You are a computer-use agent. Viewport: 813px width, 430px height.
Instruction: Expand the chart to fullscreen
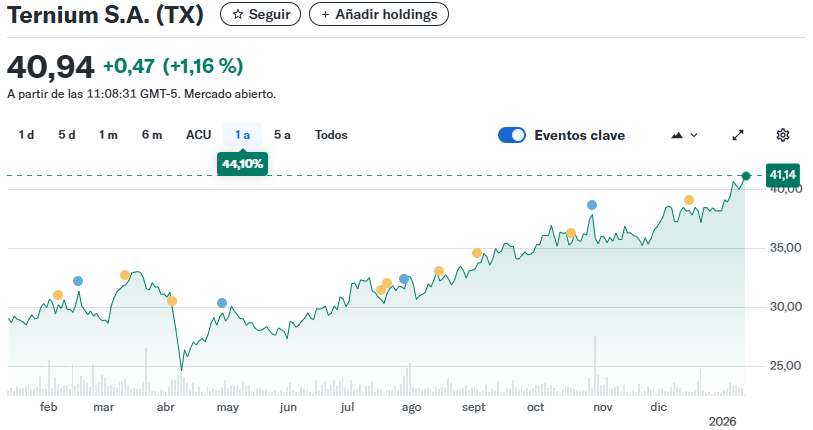[739, 135]
